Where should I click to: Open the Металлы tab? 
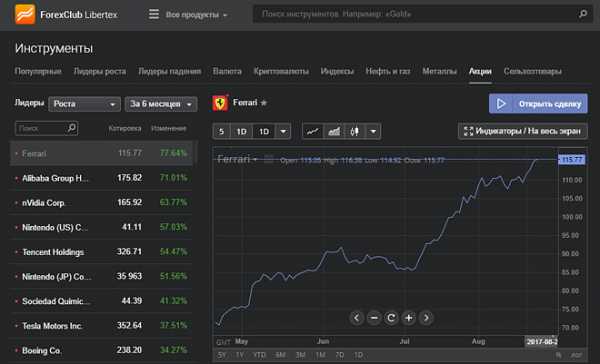439,71
